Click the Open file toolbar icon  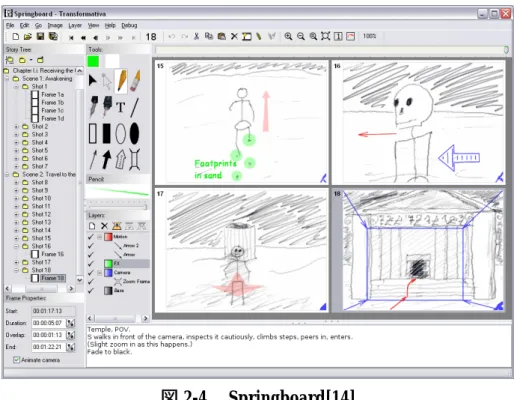tap(28, 36)
